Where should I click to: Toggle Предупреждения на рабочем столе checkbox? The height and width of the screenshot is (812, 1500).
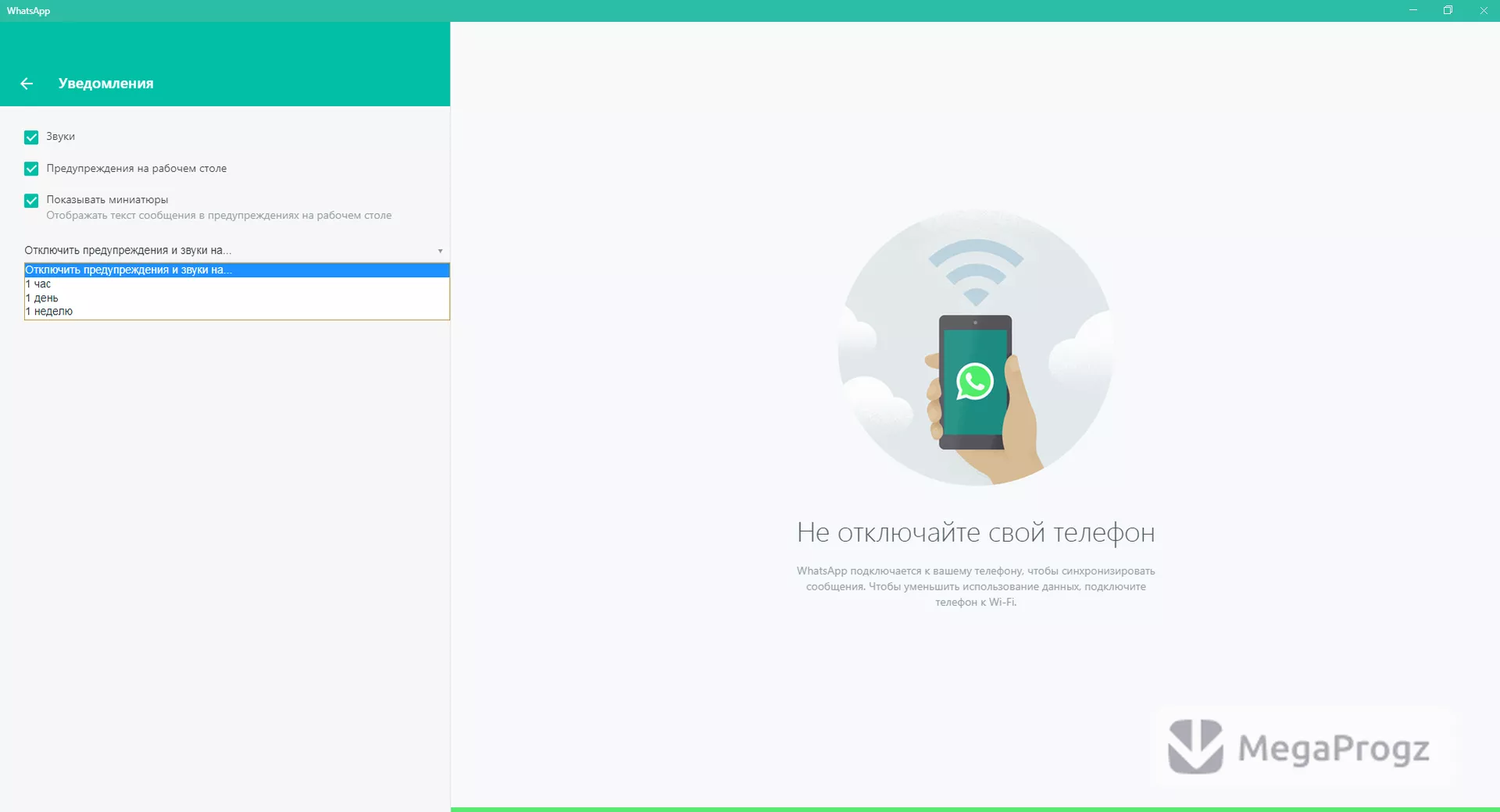tap(31, 169)
